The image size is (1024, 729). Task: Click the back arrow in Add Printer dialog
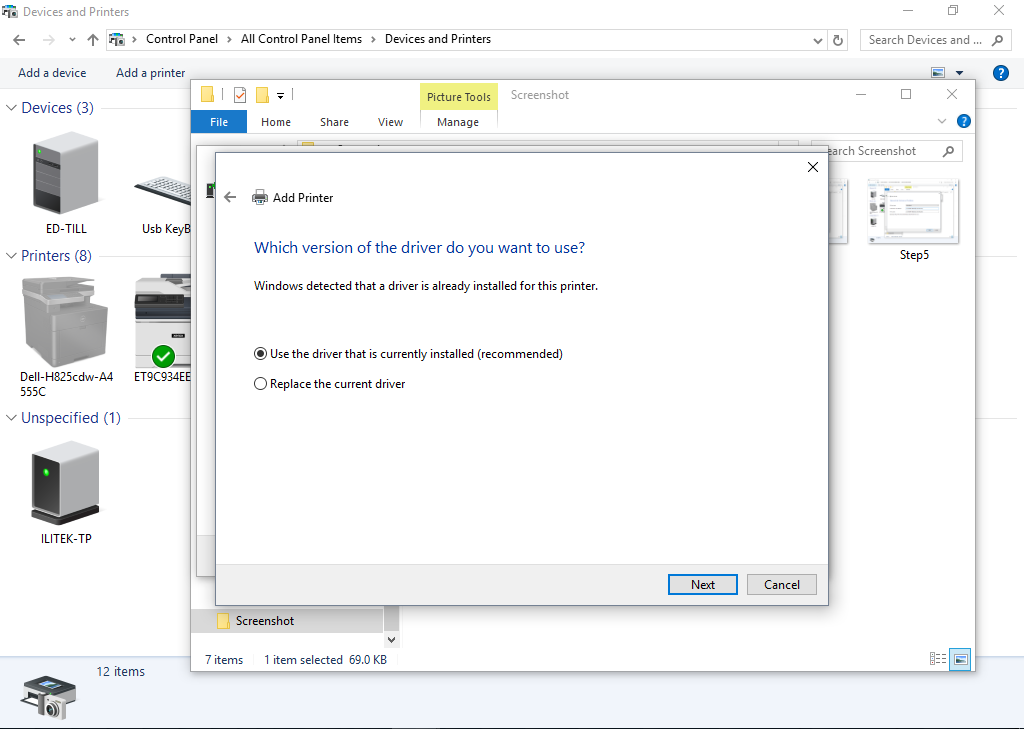point(230,197)
